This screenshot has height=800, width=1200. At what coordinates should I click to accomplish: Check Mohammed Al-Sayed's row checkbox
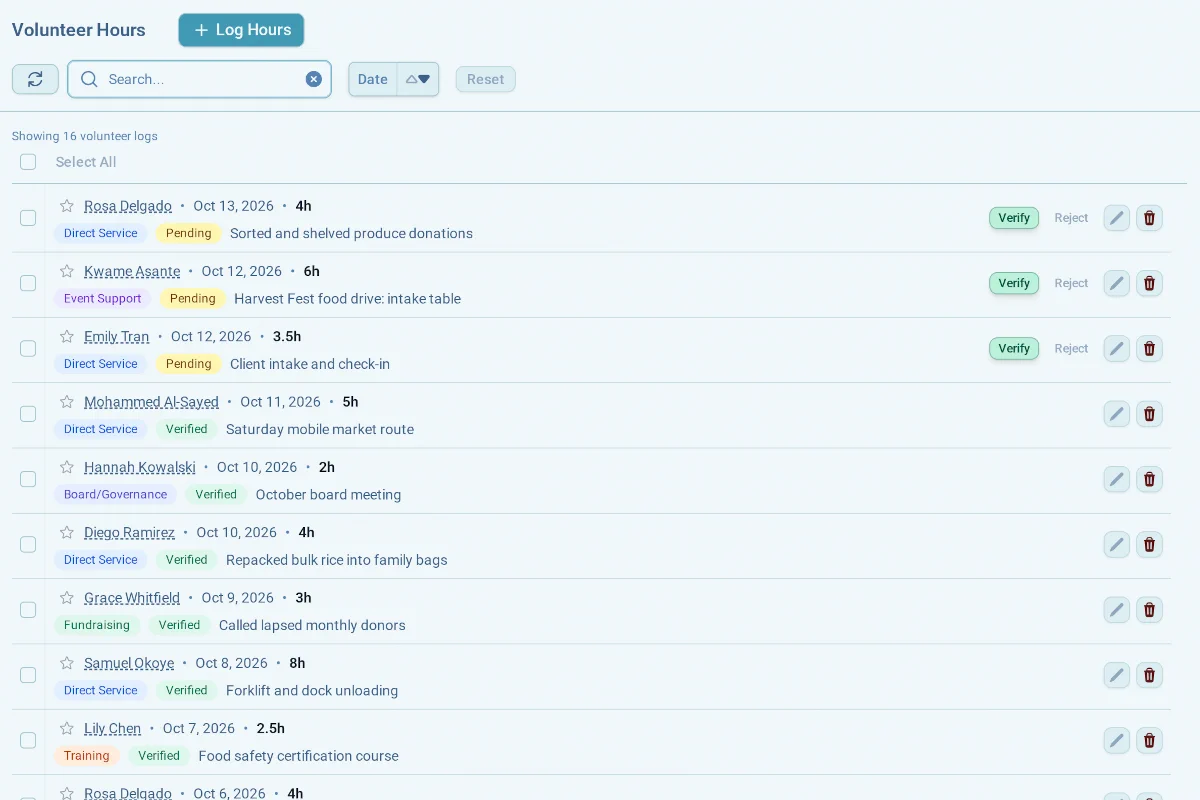28,414
